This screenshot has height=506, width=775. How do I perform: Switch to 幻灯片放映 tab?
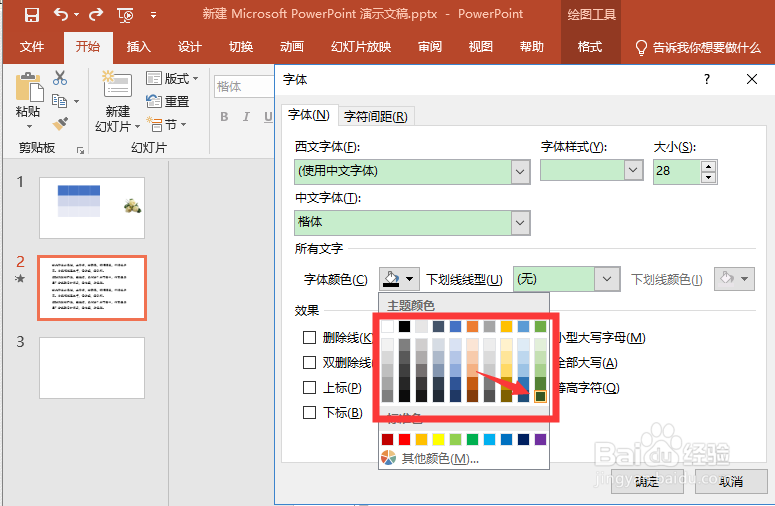point(361,47)
